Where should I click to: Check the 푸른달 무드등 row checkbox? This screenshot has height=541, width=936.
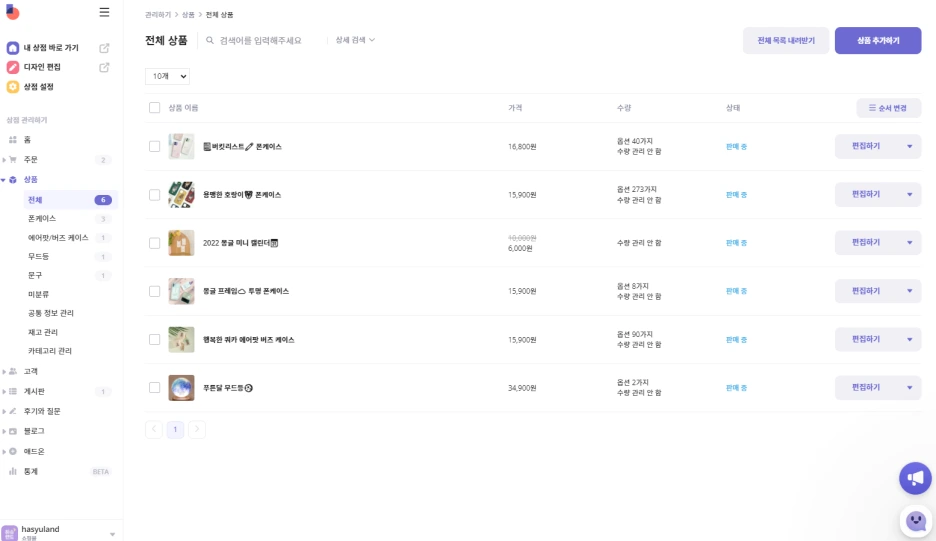coord(155,388)
